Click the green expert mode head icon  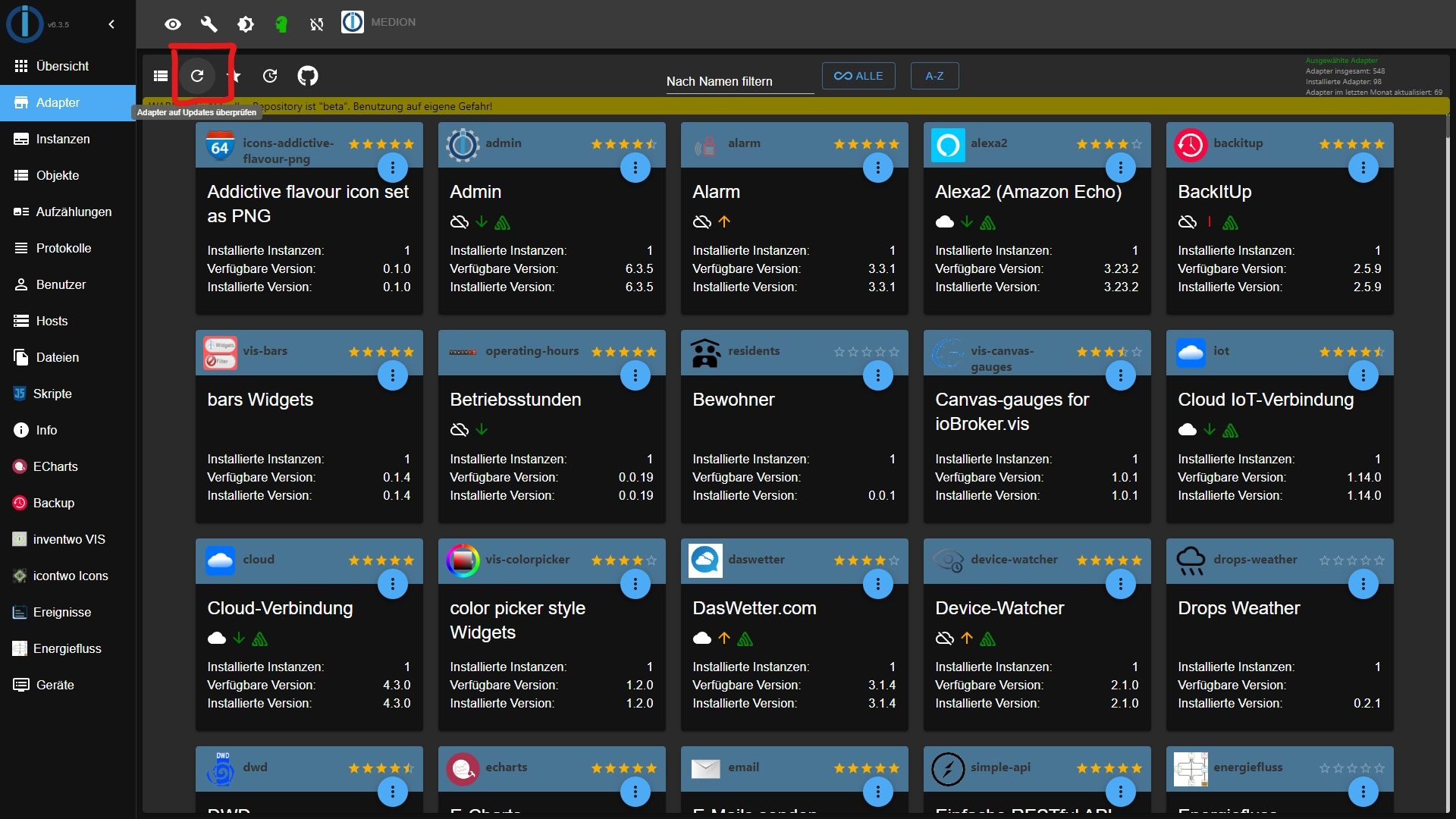tap(281, 24)
